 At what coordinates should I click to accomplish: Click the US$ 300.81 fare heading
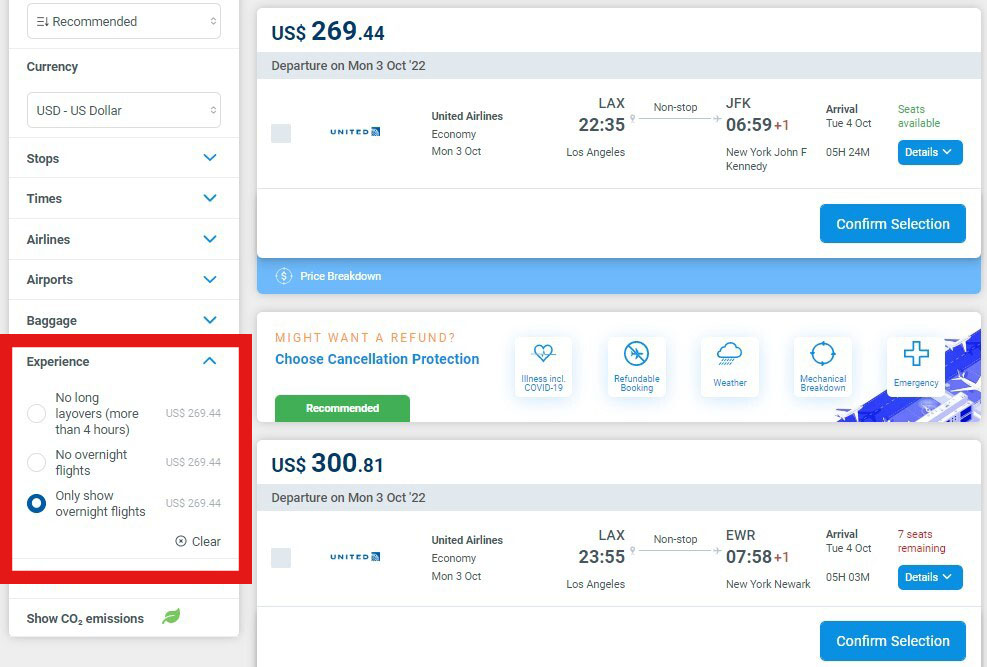(x=327, y=463)
